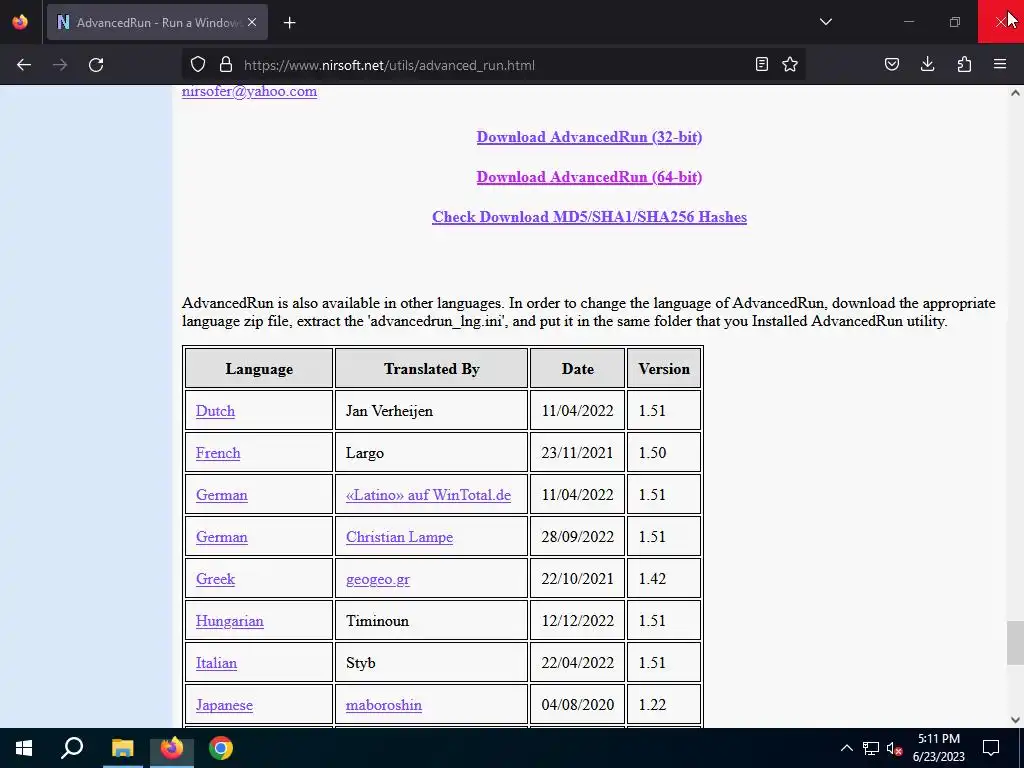Click scrollbar down arrow

point(1015,720)
